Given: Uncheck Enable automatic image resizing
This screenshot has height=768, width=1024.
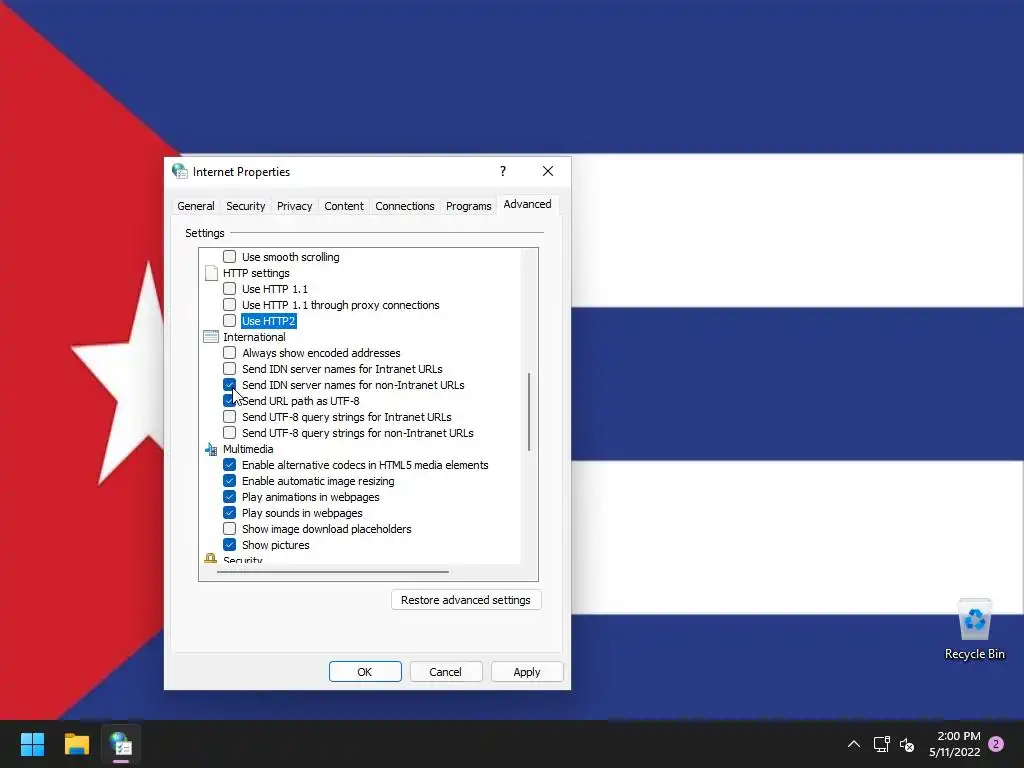Looking at the screenshot, I should tap(229, 481).
